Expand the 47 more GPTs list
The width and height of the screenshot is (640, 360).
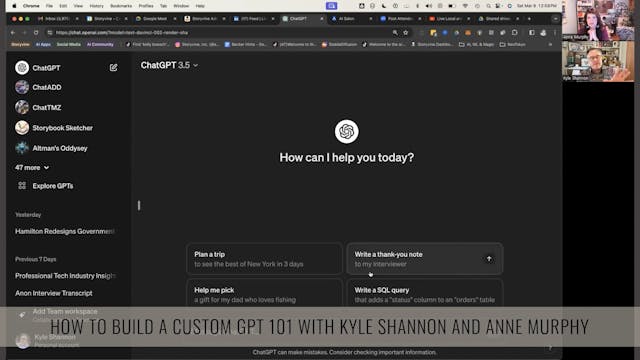(x=32, y=168)
